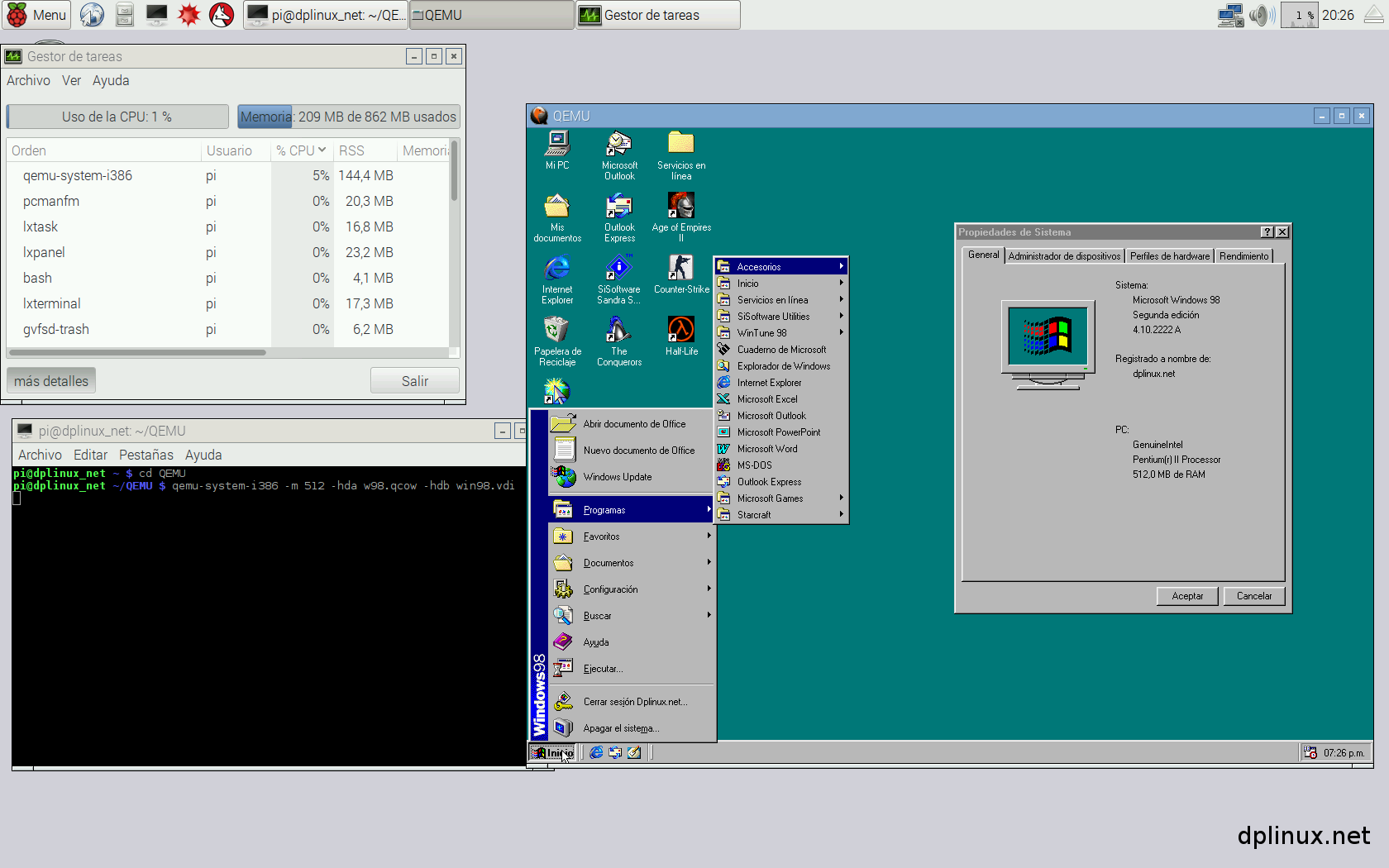Click the volume speaker icon in system tray
The image size is (1389, 868).
(x=1262, y=15)
